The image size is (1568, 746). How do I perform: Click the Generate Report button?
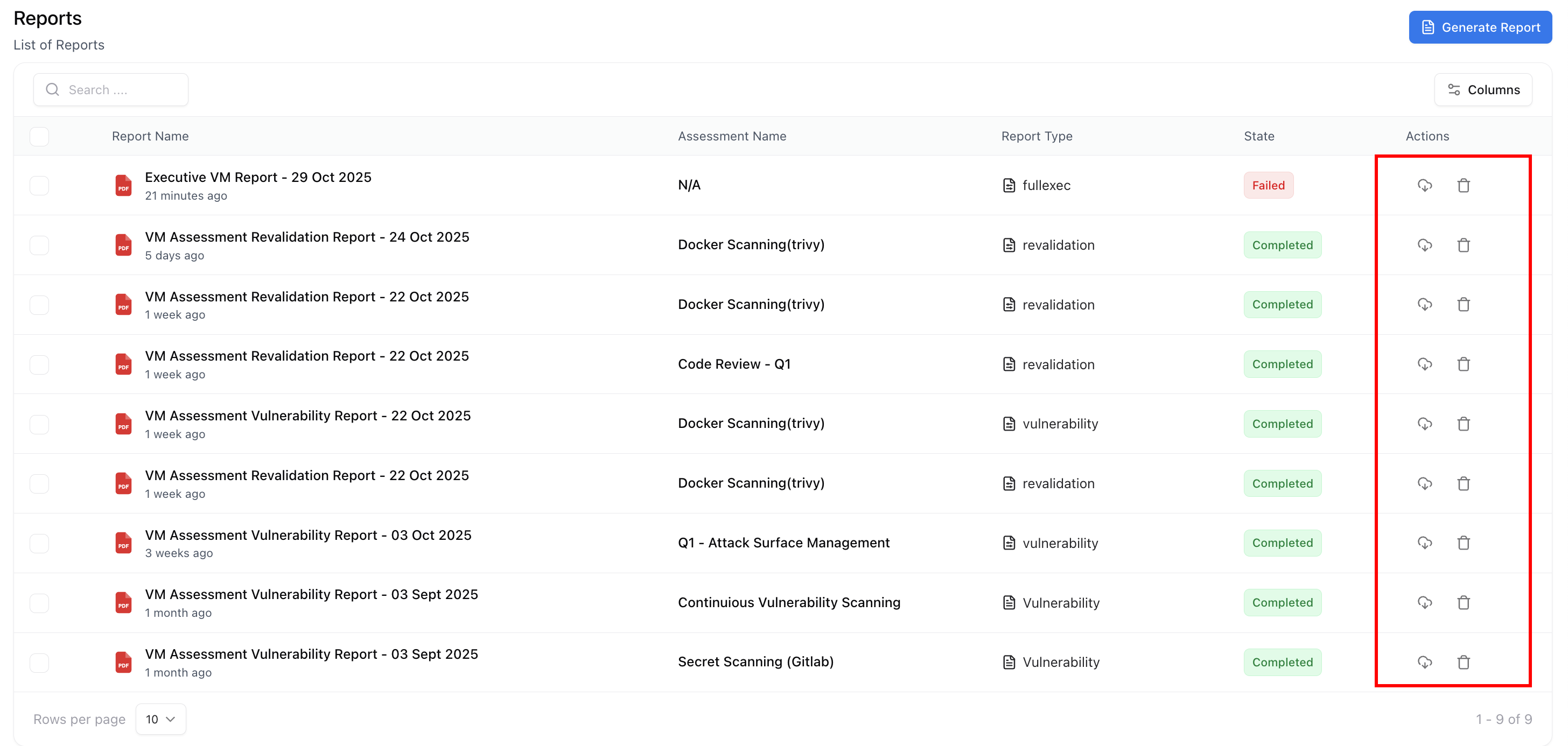pos(1480,27)
